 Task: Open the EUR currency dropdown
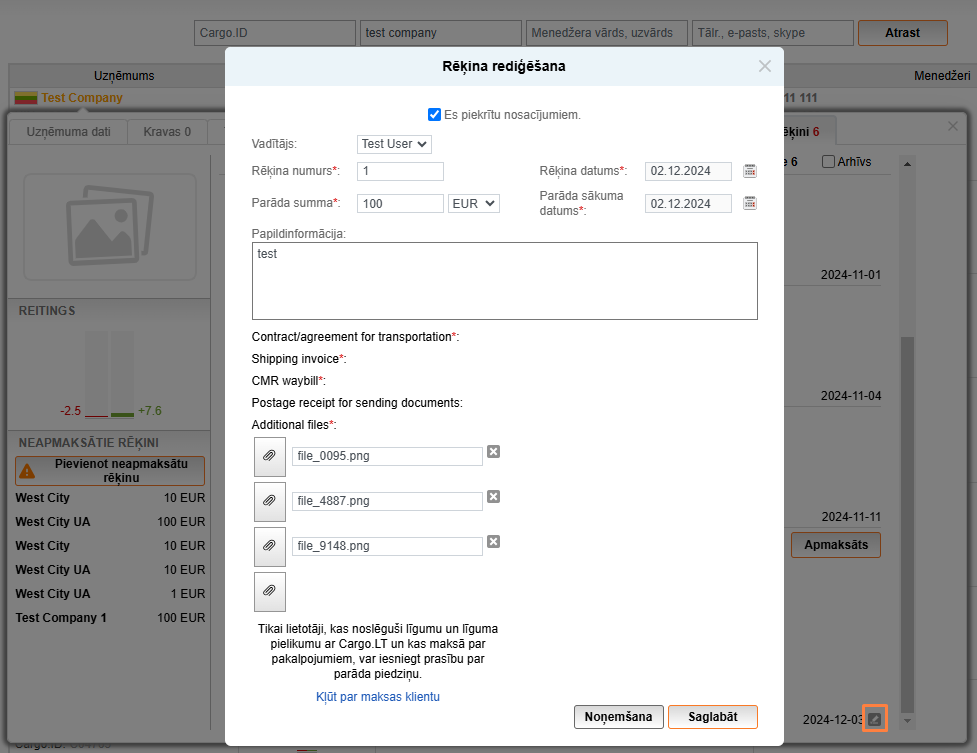click(x=474, y=203)
